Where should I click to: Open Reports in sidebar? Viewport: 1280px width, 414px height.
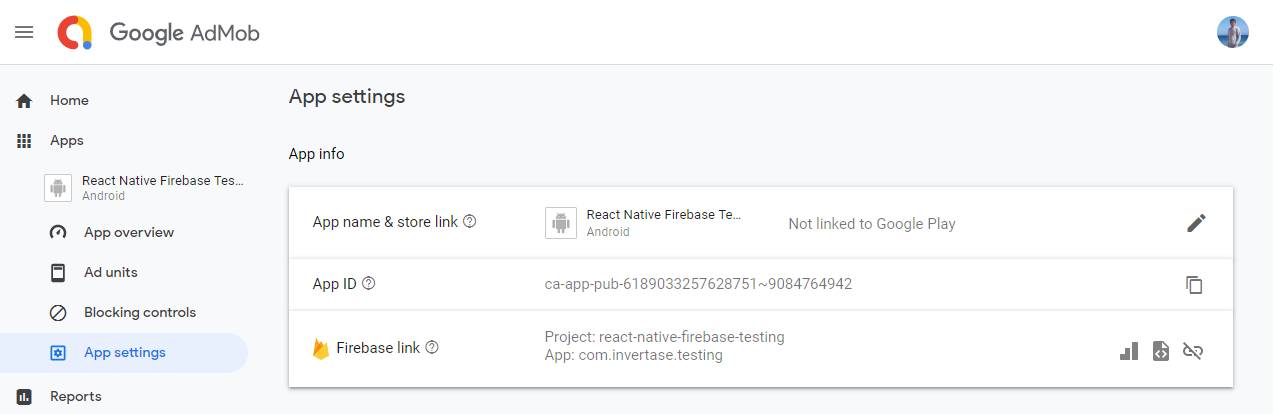[75, 396]
